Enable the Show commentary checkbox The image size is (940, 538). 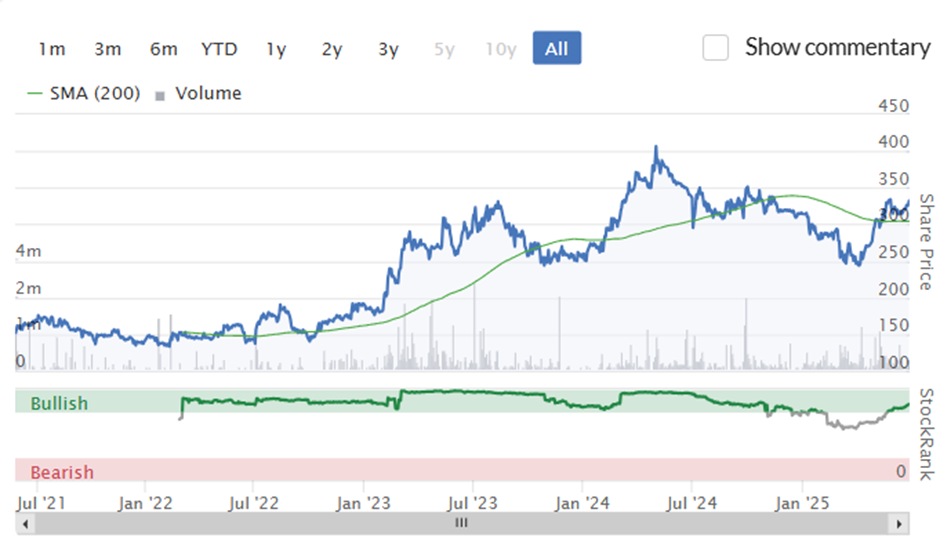[x=715, y=47]
